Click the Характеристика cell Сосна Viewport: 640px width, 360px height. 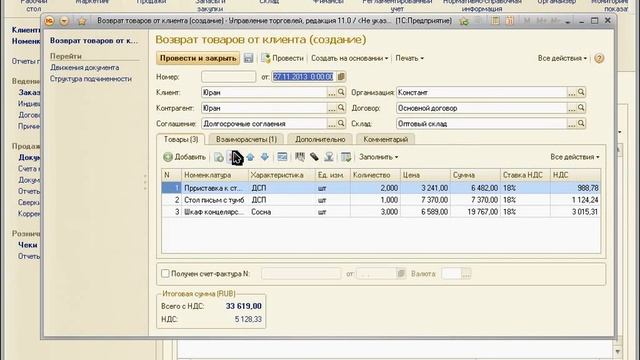pos(282,212)
